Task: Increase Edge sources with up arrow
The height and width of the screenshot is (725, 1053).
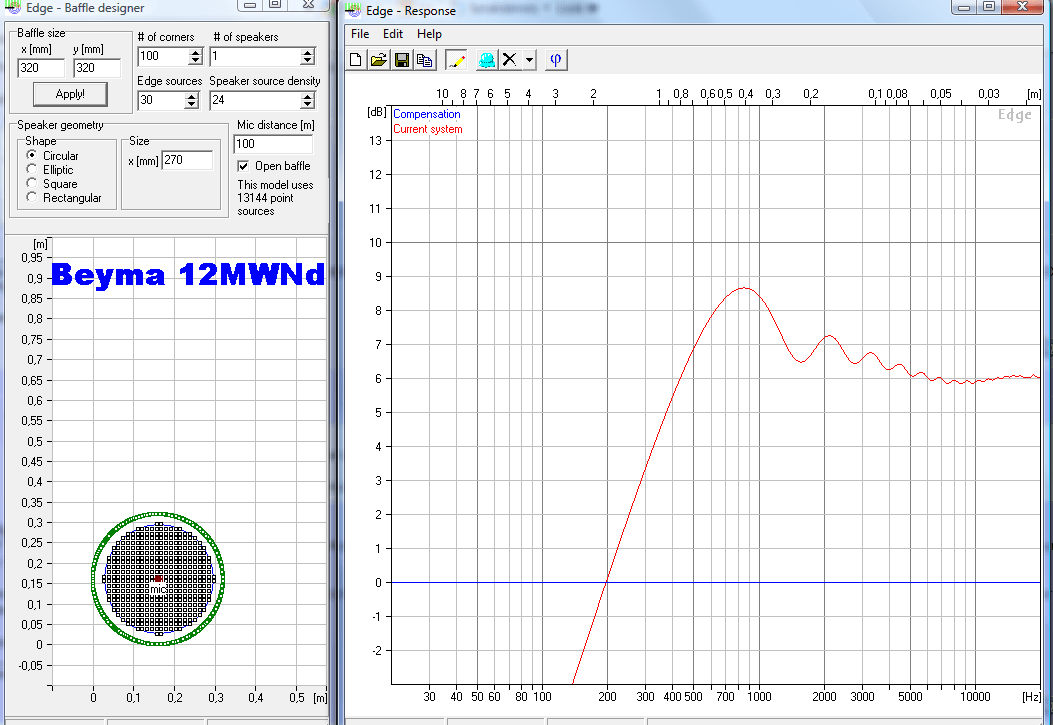Action: click(x=192, y=96)
